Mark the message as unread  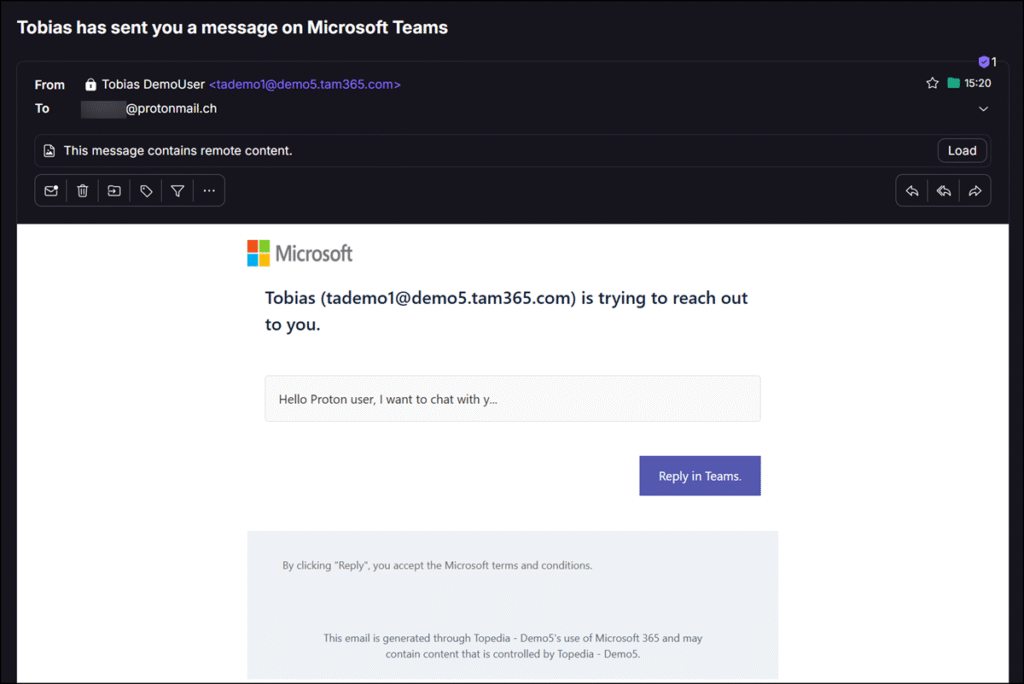tap(50, 190)
